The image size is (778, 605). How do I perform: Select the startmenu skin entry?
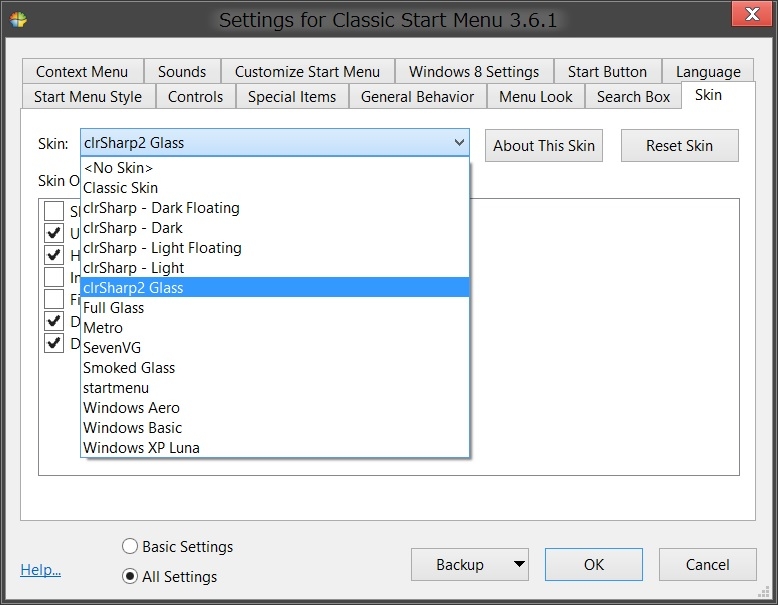pyautogui.click(x=275, y=388)
